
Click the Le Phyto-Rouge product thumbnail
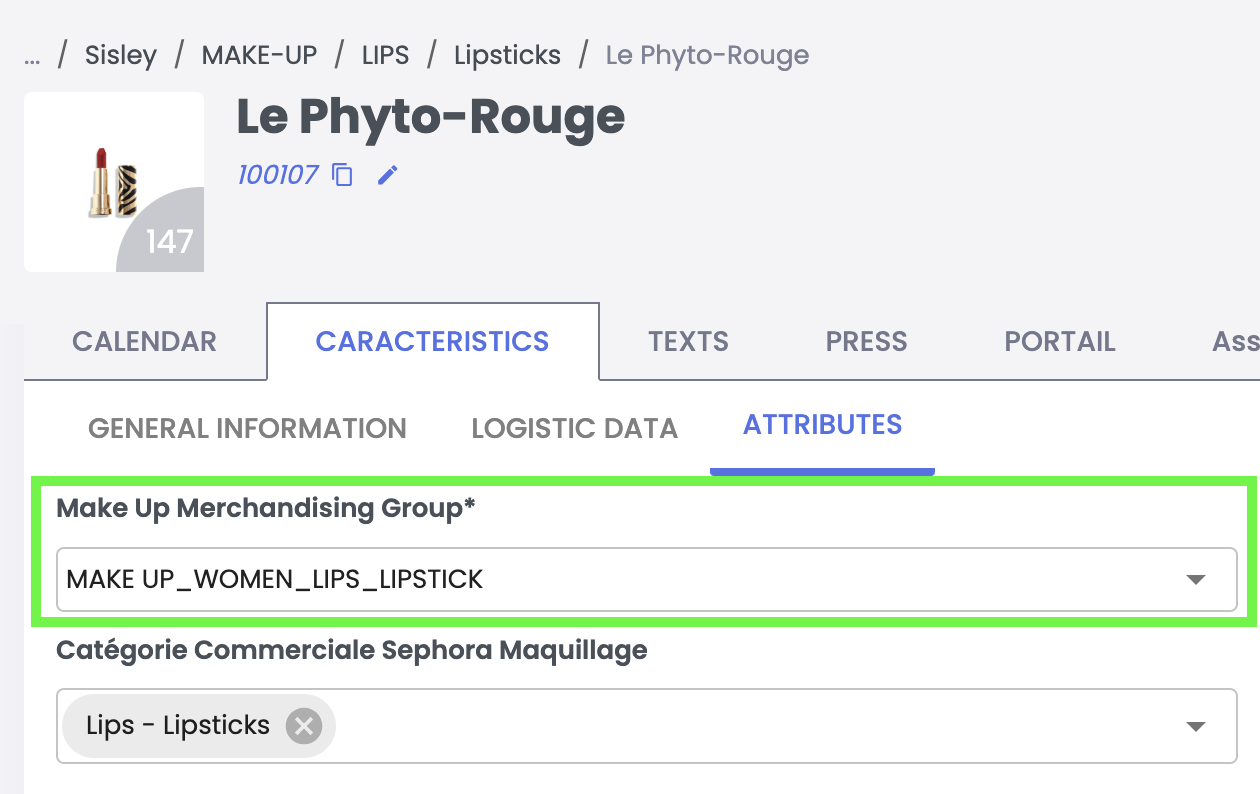[x=112, y=182]
